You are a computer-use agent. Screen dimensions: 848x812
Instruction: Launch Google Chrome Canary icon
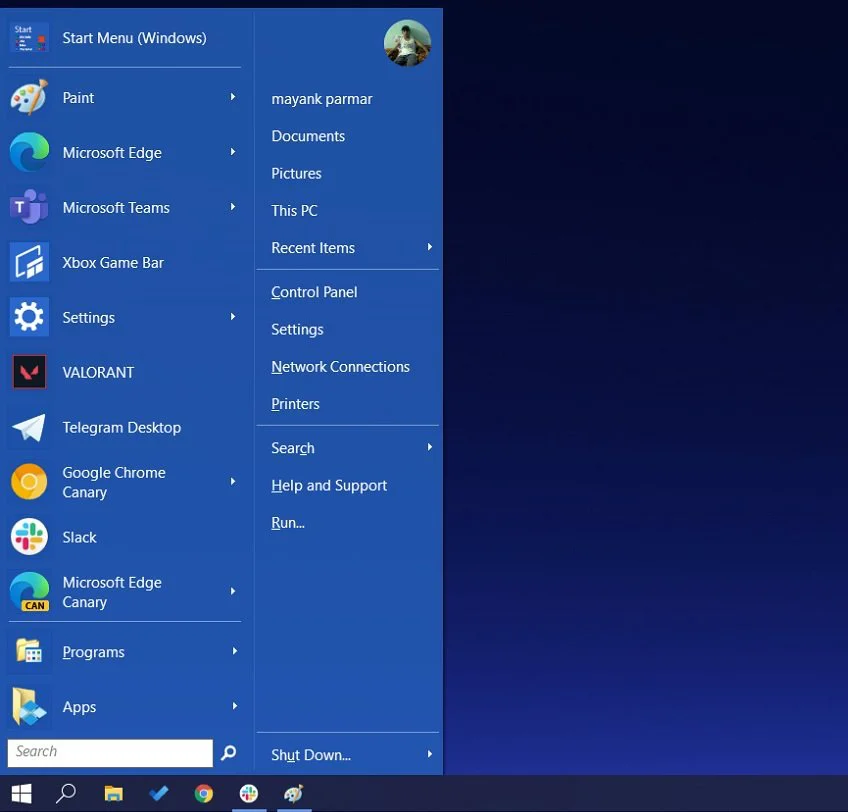click(29, 482)
